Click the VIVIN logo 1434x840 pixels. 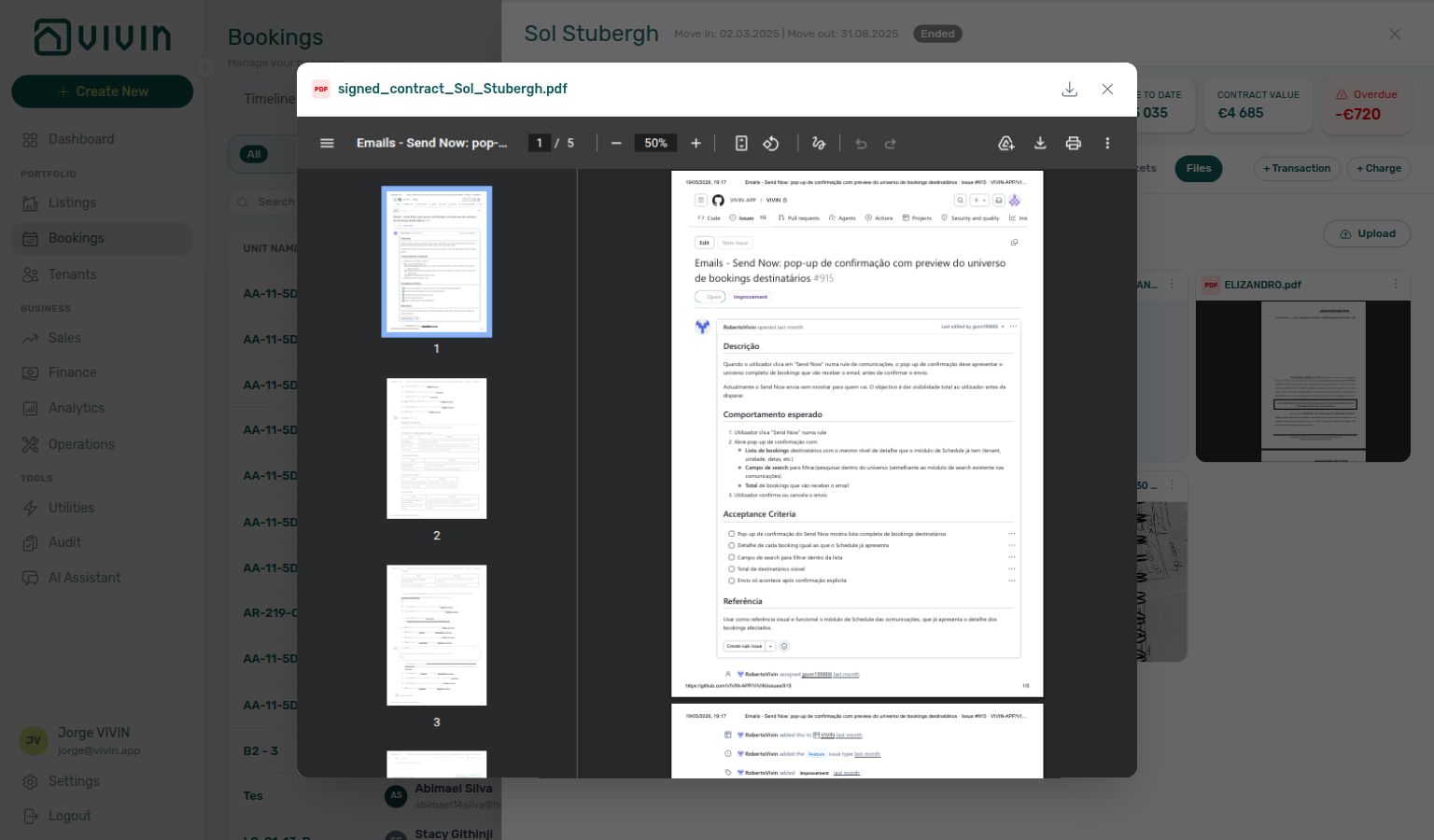pyautogui.click(x=103, y=37)
